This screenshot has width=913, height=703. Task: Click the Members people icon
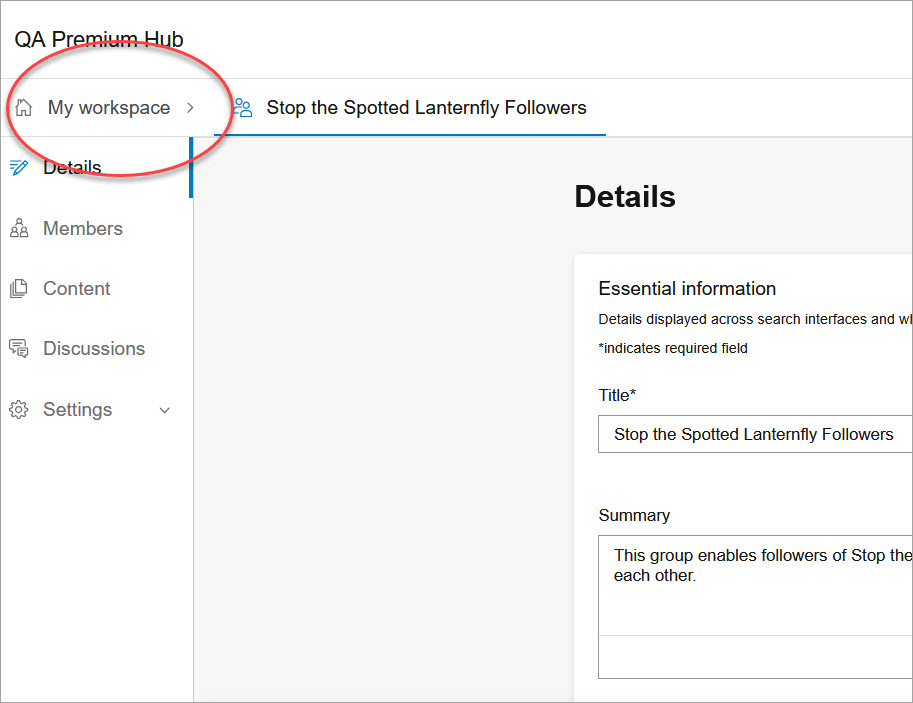coord(18,229)
